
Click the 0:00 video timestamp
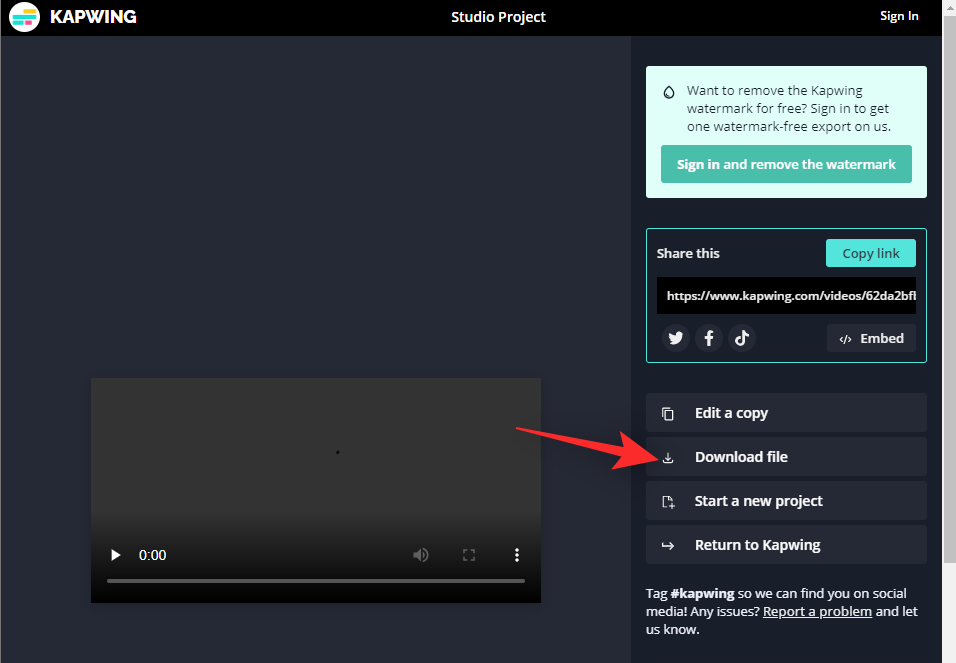pyautogui.click(x=152, y=555)
